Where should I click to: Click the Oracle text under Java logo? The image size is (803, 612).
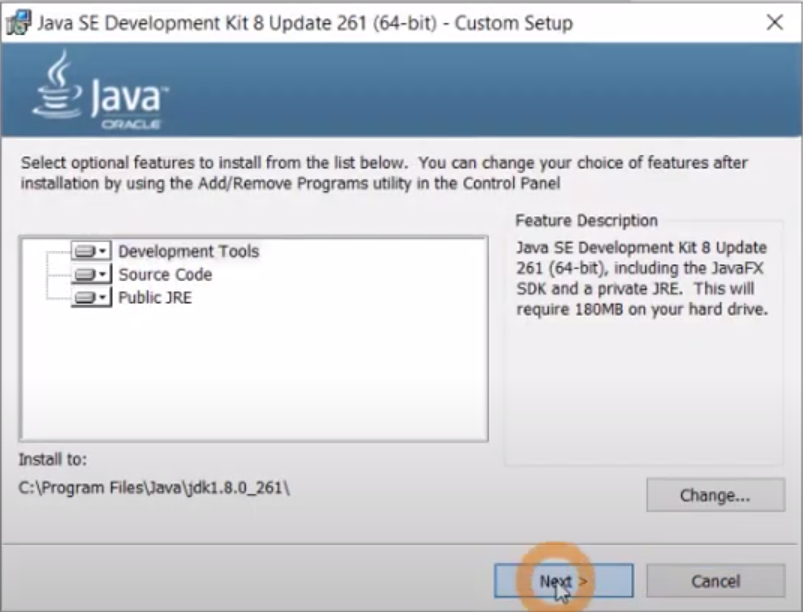131,124
